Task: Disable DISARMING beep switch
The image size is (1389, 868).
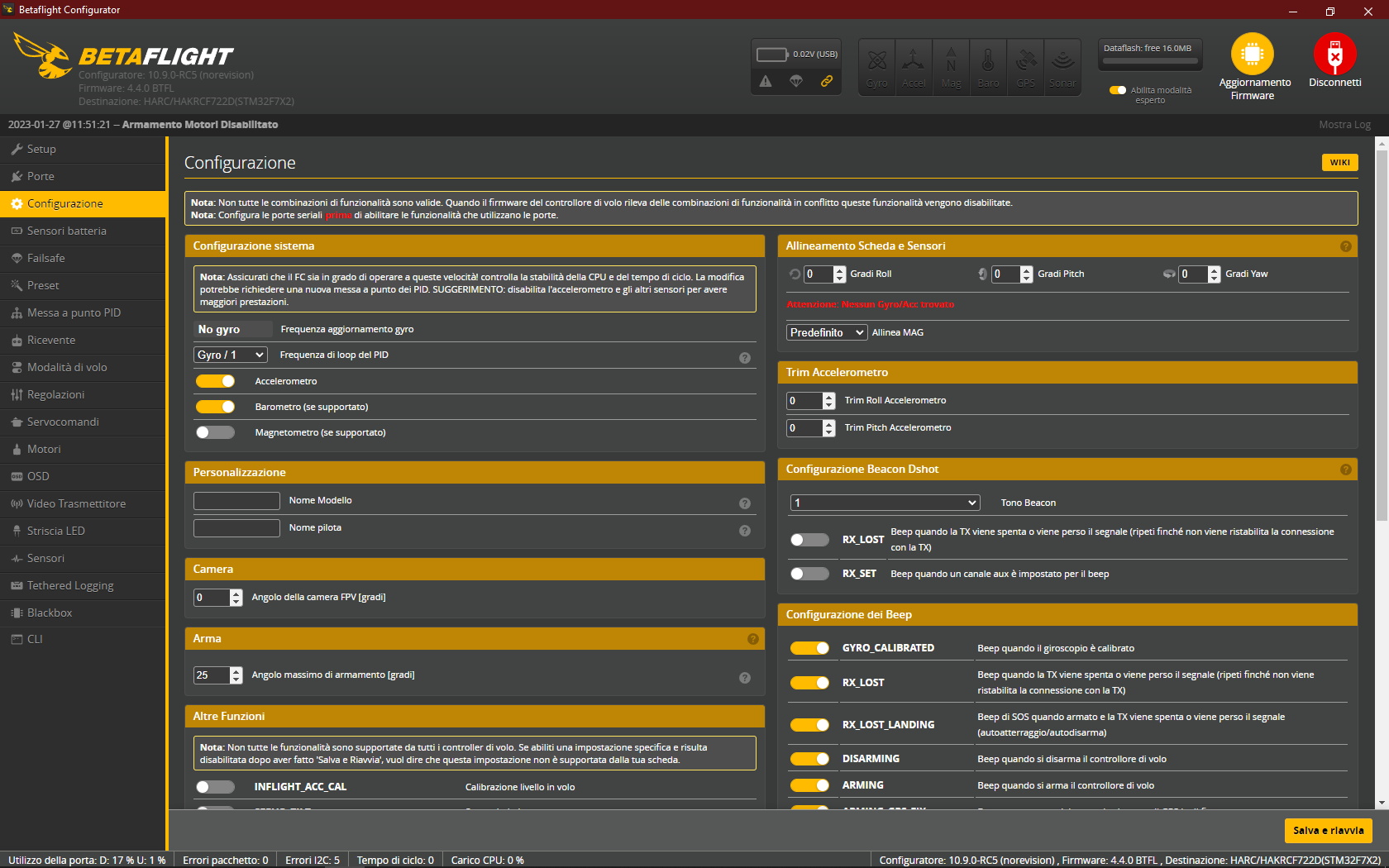Action: pyautogui.click(x=809, y=759)
